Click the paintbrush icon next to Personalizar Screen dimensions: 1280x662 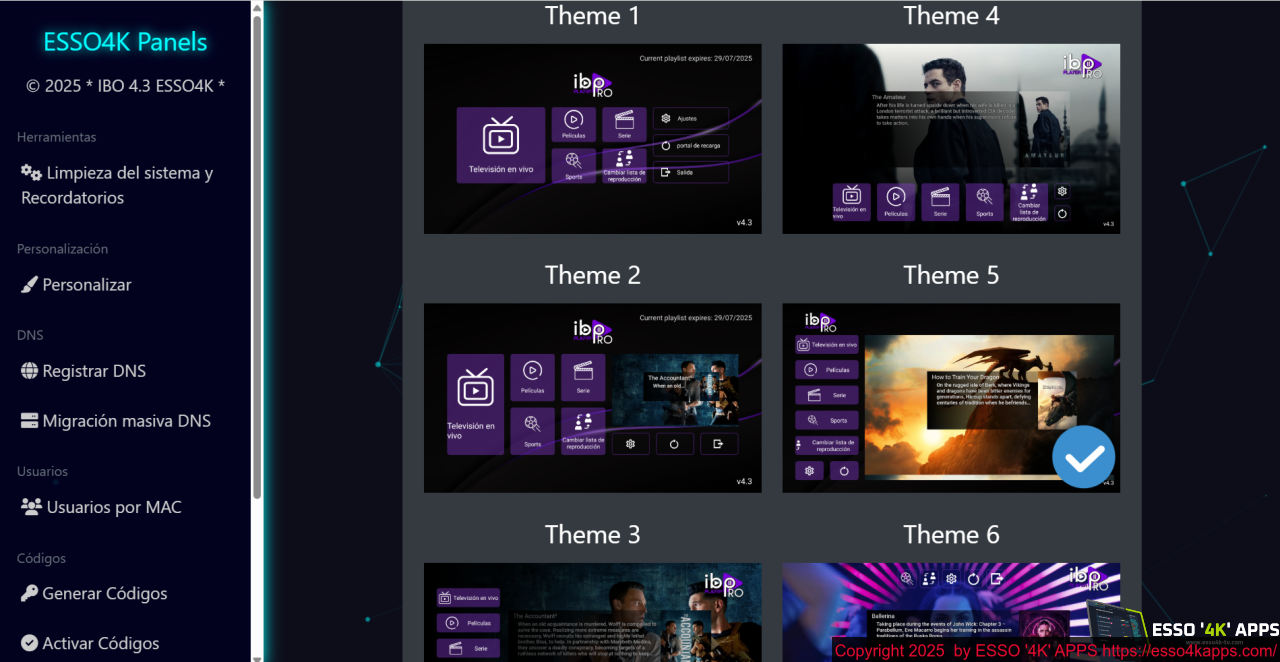click(x=29, y=285)
